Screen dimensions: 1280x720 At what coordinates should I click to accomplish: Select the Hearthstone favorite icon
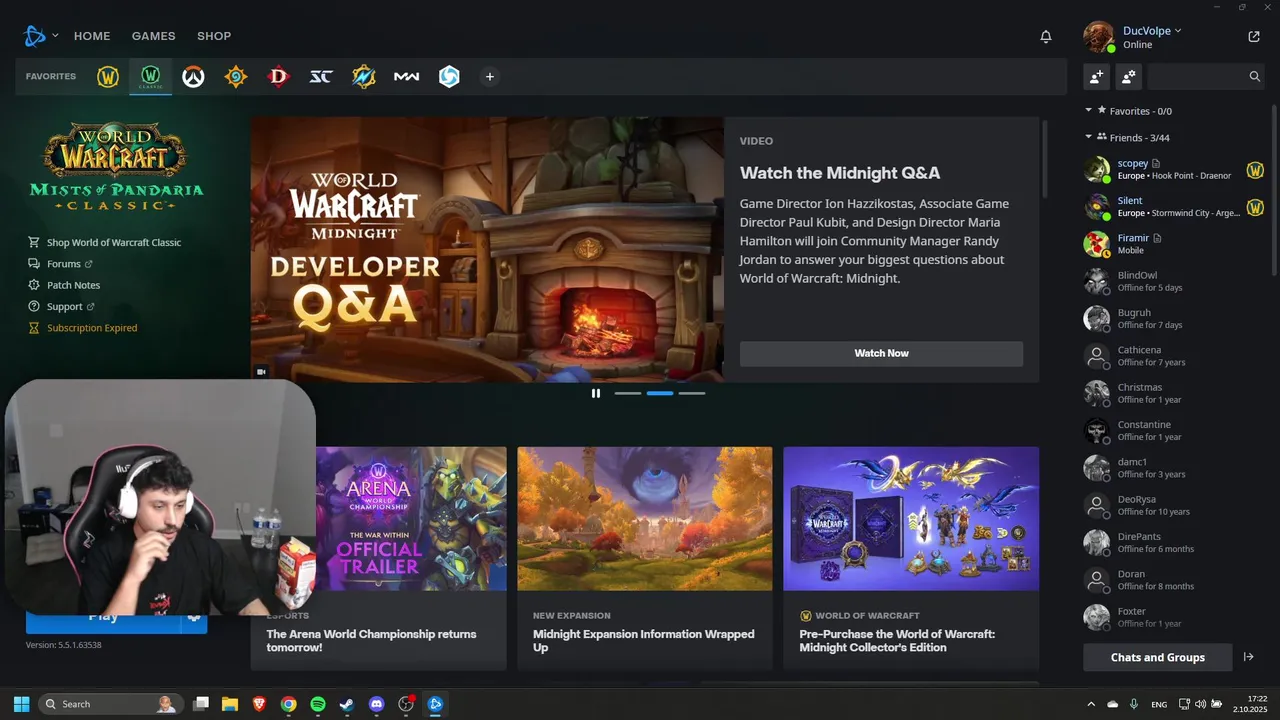tap(235, 76)
